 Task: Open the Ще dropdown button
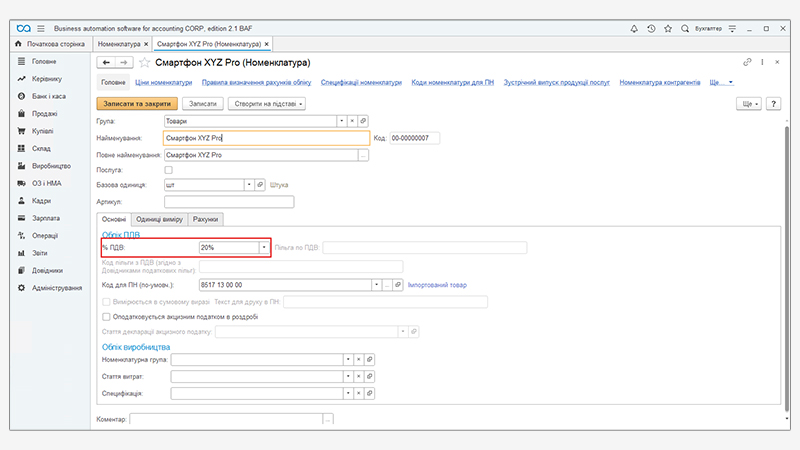click(x=748, y=103)
